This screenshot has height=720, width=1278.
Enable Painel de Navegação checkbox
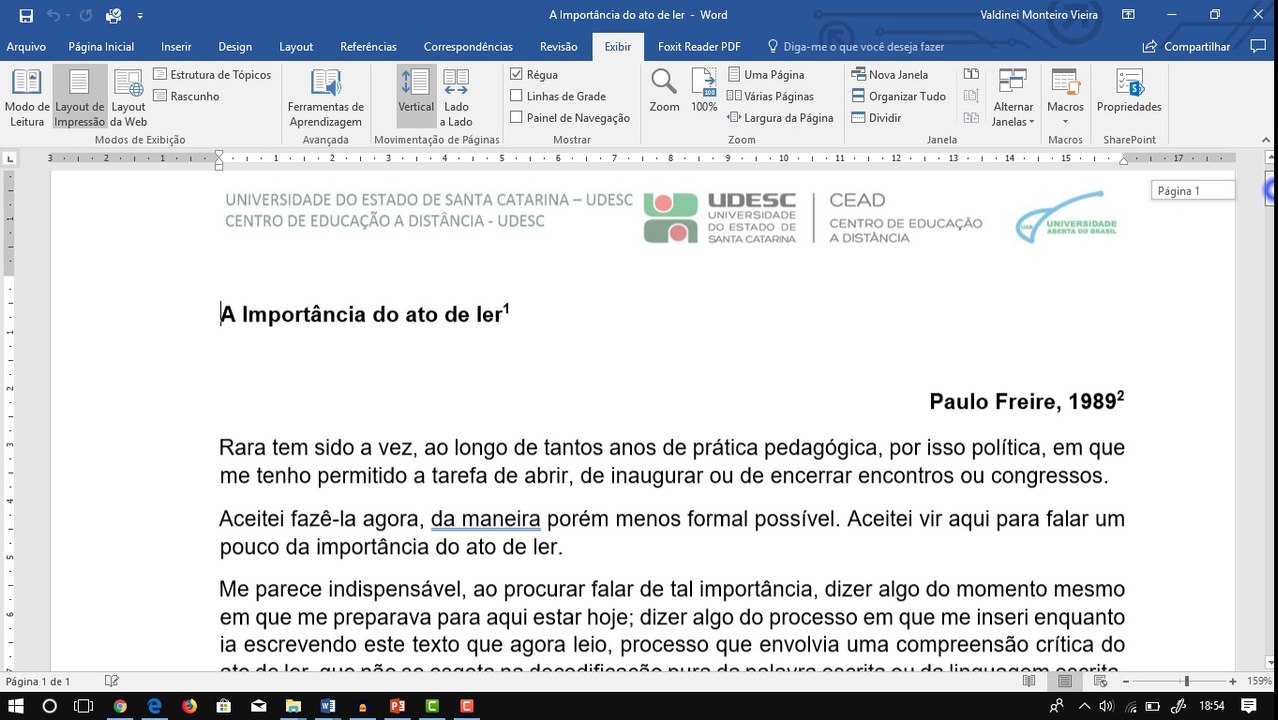tap(516, 118)
